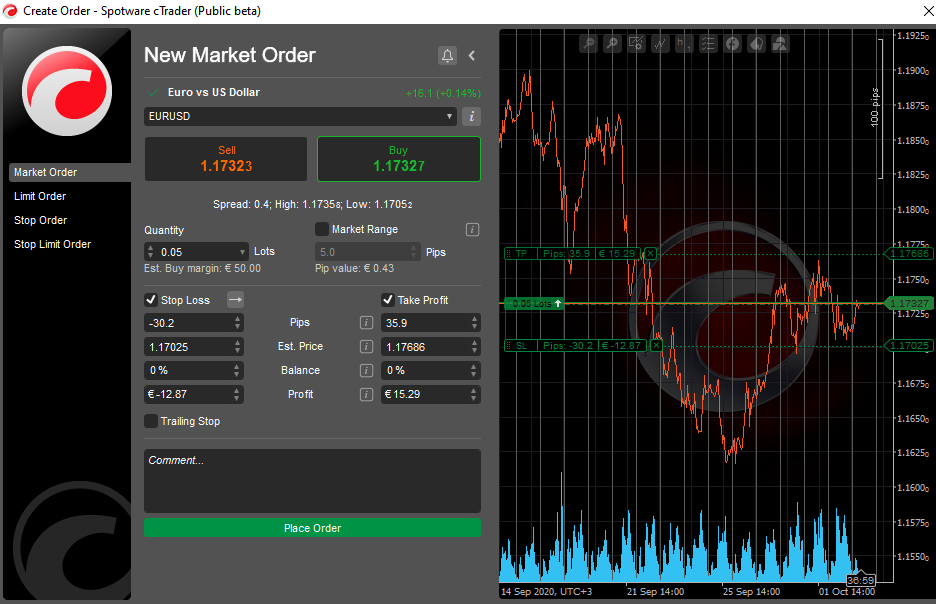936x604 pixels.
Task: Click the SL drag handle on the chart
Action: pyautogui.click(x=509, y=346)
